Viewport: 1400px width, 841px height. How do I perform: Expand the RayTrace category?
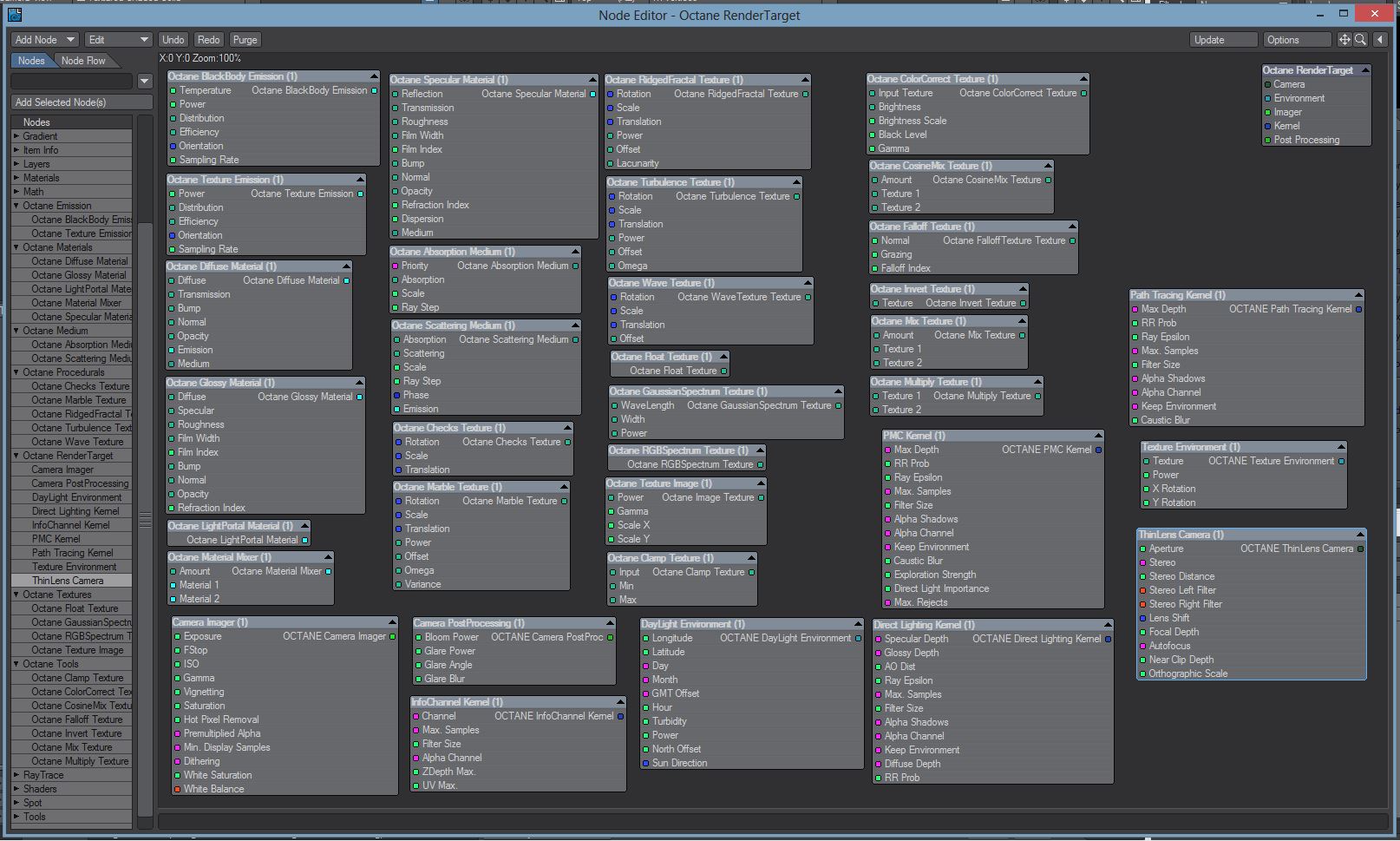[16, 775]
